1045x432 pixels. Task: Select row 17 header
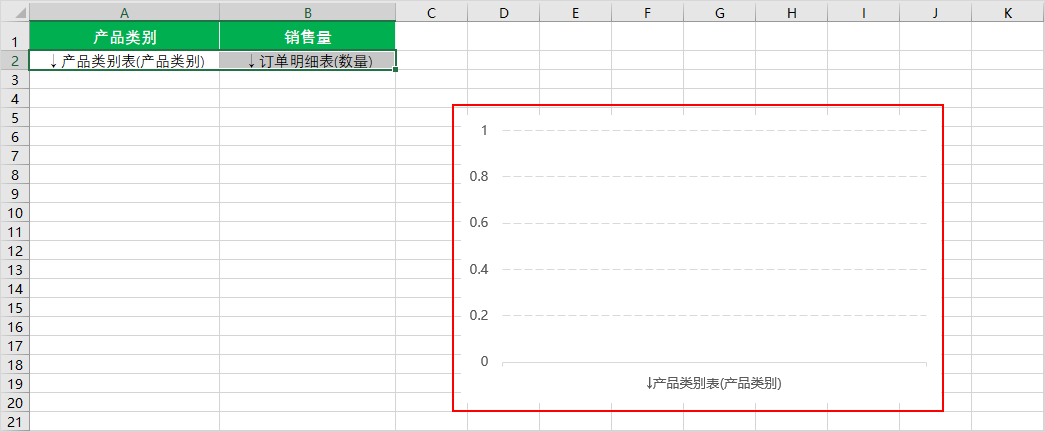point(15,346)
